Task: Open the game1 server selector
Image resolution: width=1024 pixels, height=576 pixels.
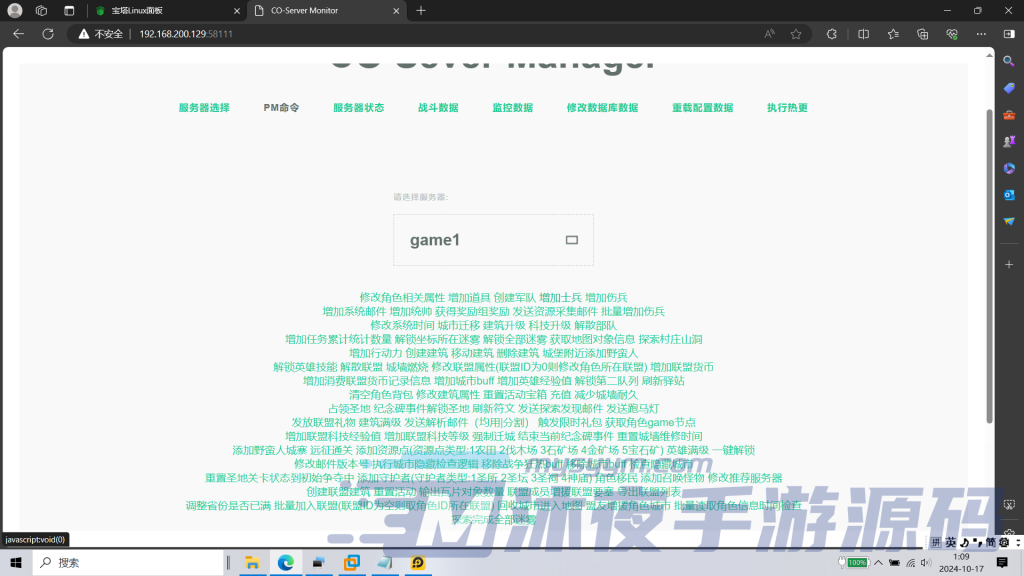Action: [493, 239]
